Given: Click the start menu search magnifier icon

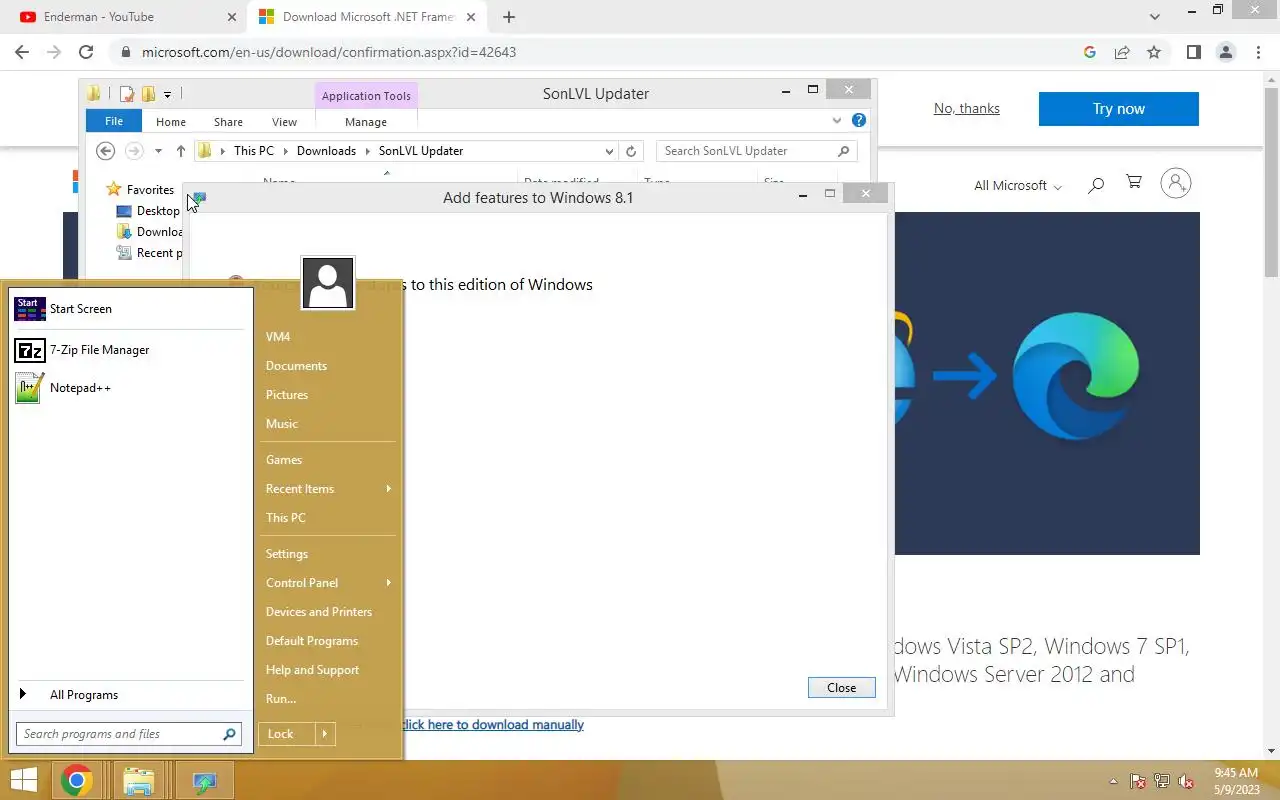Looking at the screenshot, I should (230, 734).
